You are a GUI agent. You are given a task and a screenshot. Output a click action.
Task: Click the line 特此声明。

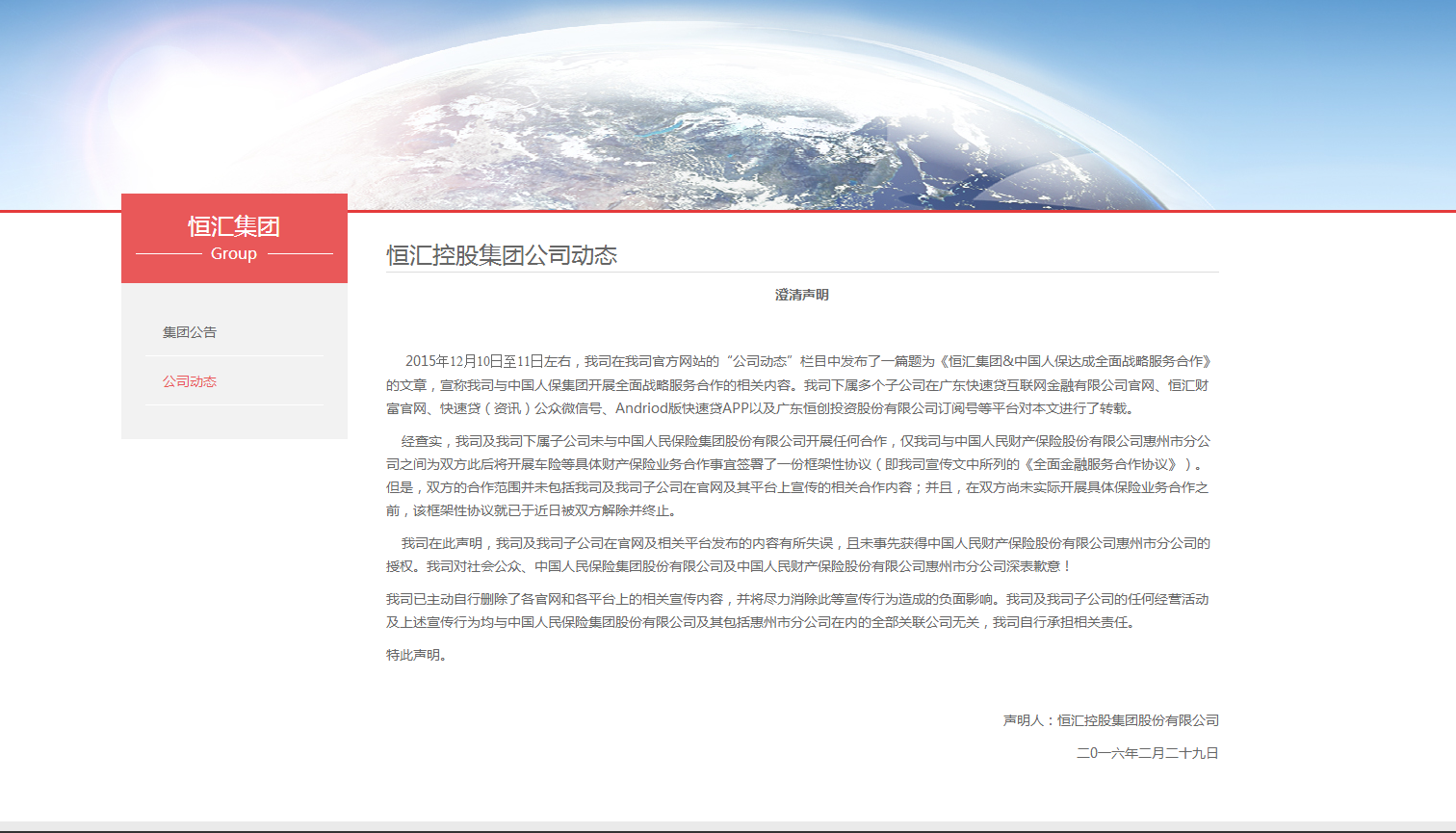click(x=417, y=655)
